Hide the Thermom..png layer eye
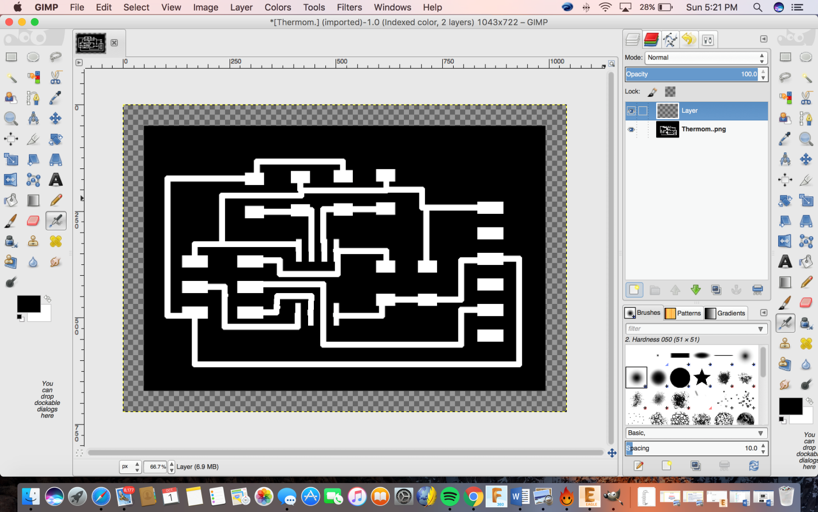Screen dimensions: 818x512 [631, 129]
